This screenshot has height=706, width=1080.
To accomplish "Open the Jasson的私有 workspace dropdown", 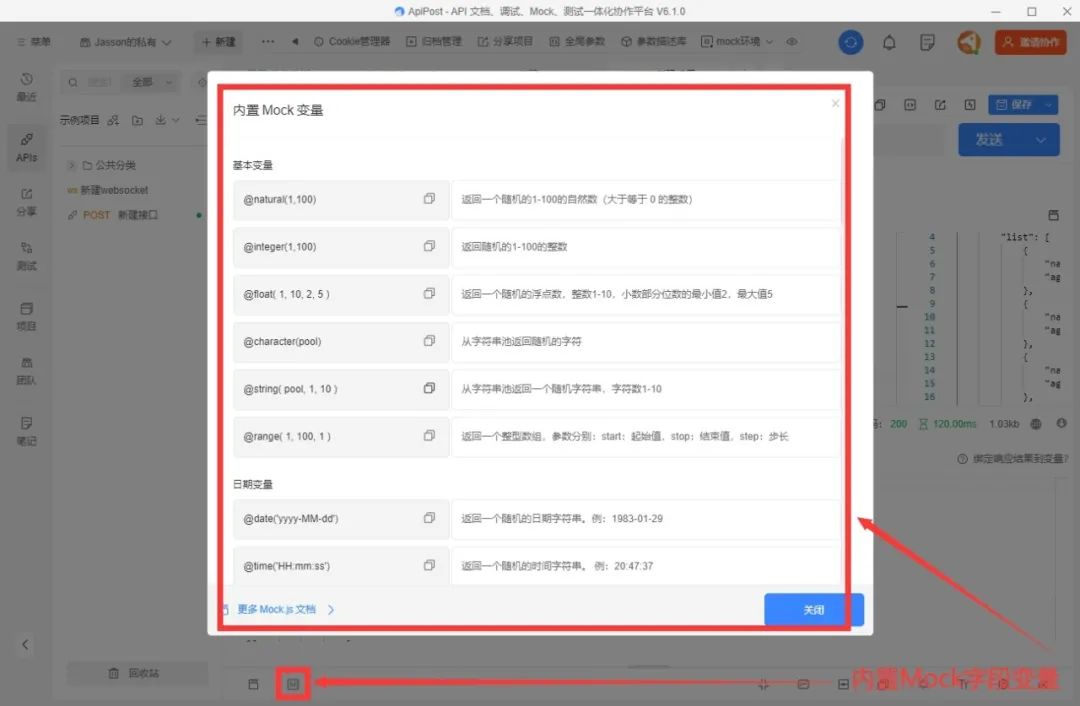I will tap(125, 42).
